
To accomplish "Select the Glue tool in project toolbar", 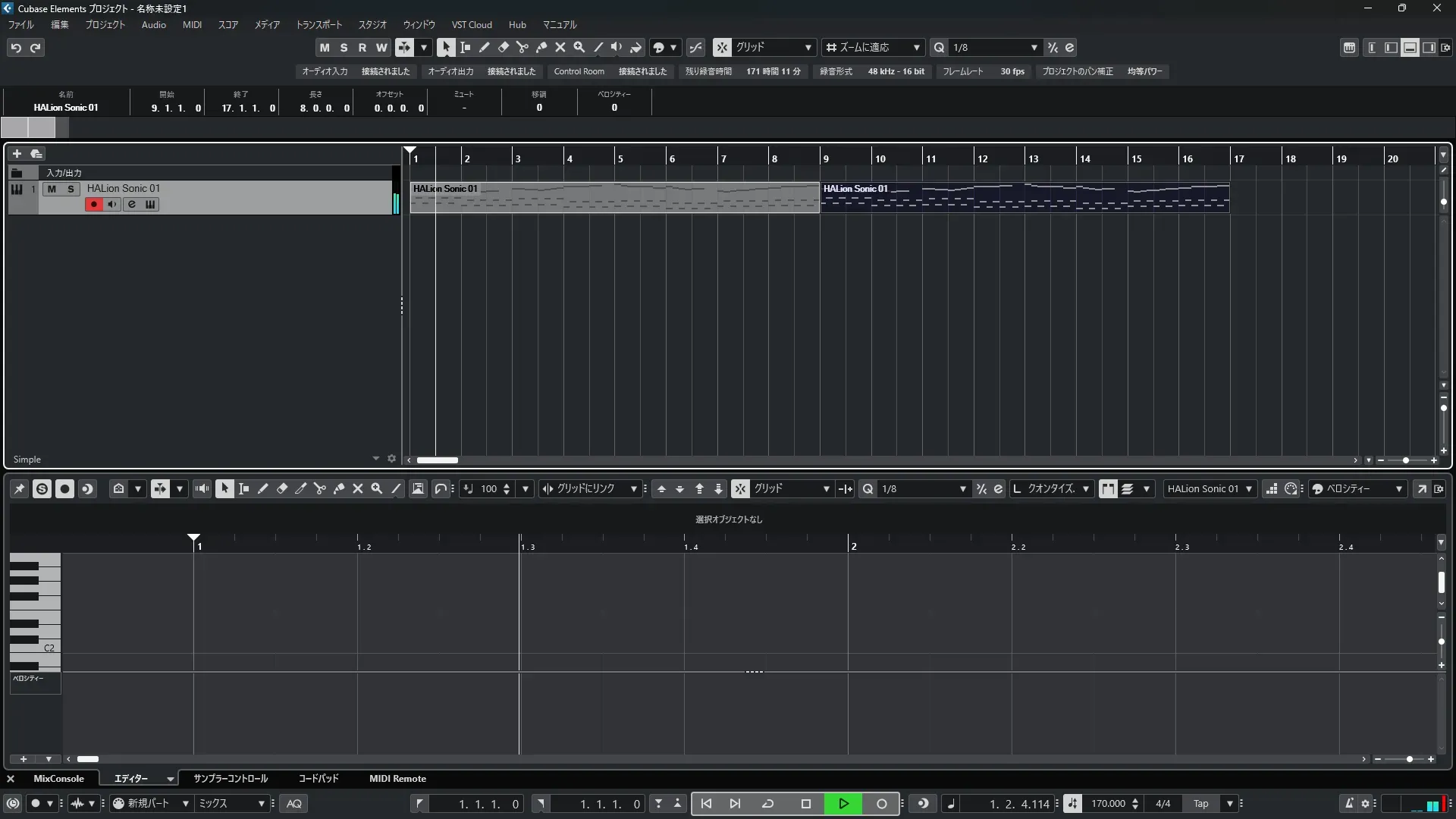I will pyautogui.click(x=541, y=47).
